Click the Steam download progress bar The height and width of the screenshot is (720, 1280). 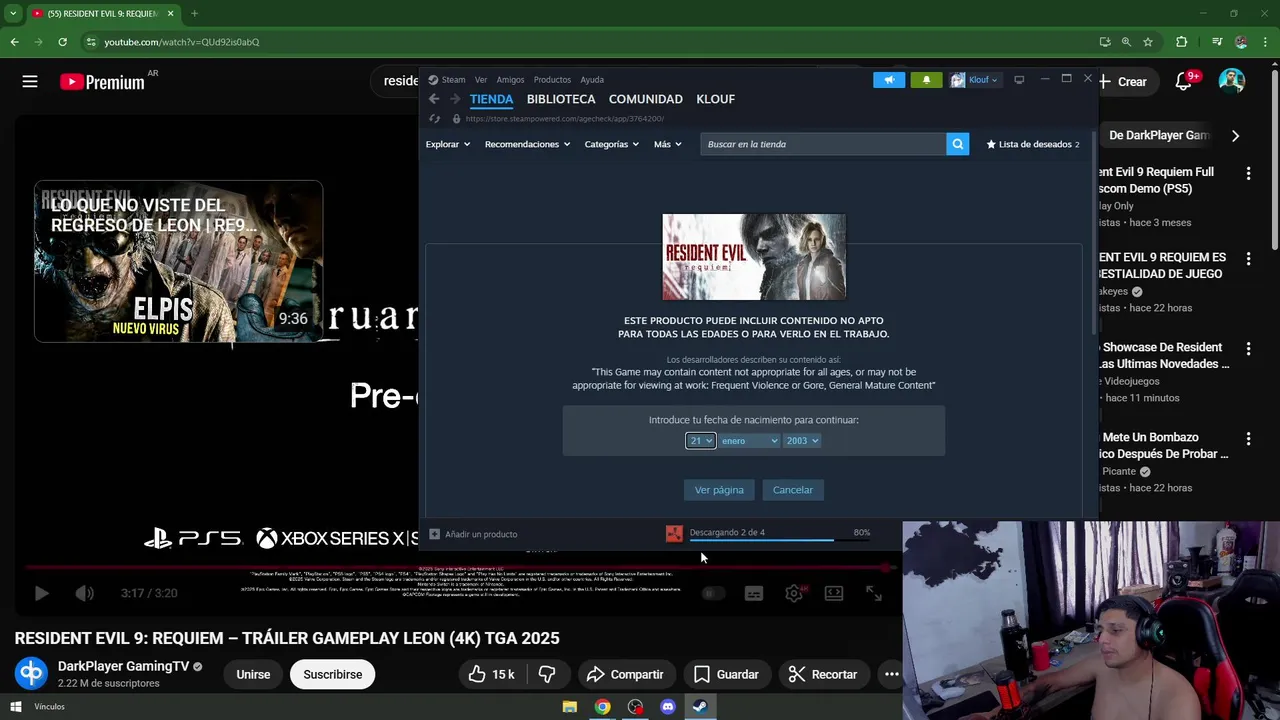(x=762, y=540)
